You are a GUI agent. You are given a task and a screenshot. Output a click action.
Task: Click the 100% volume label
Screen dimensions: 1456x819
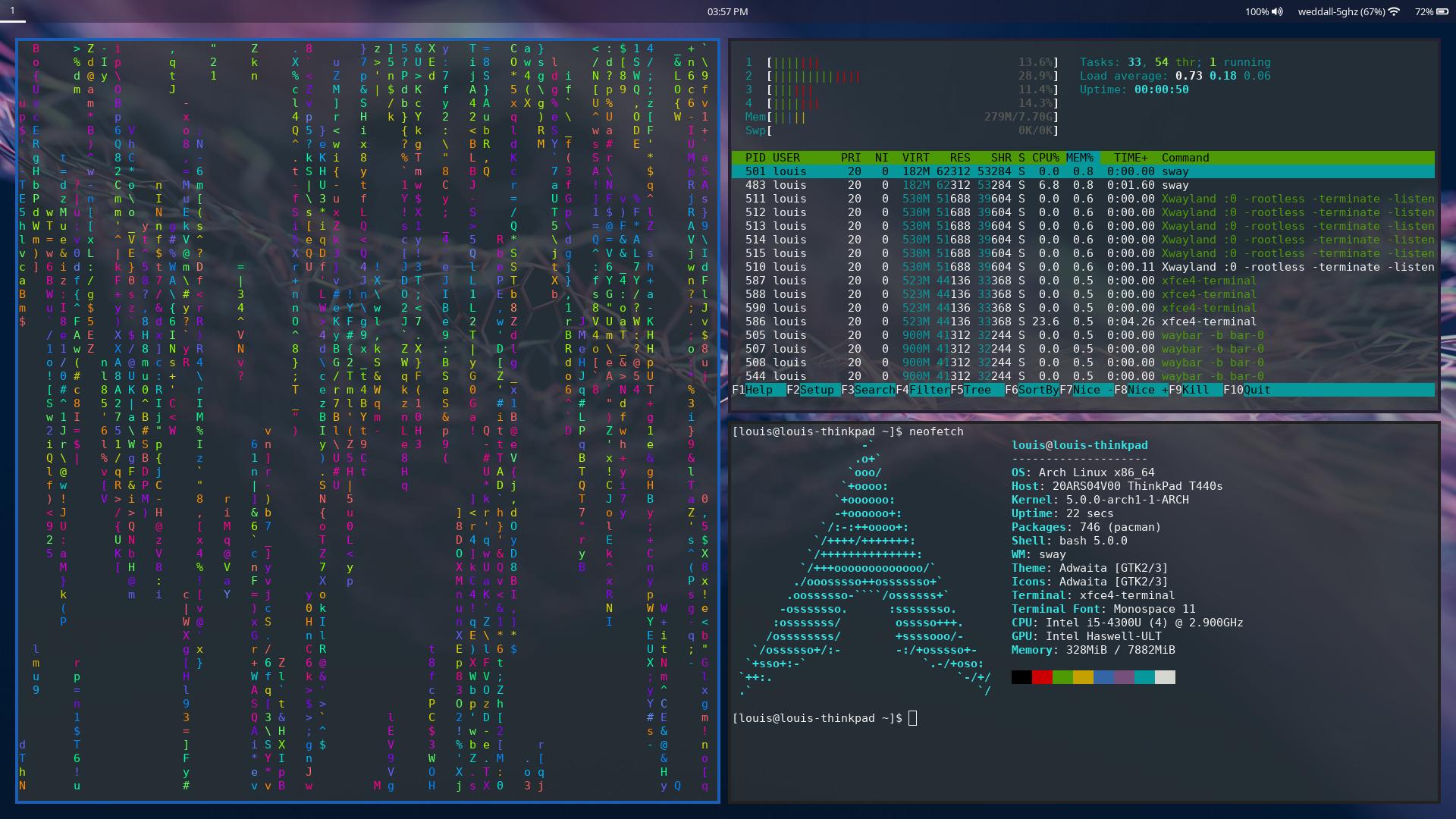(1257, 11)
